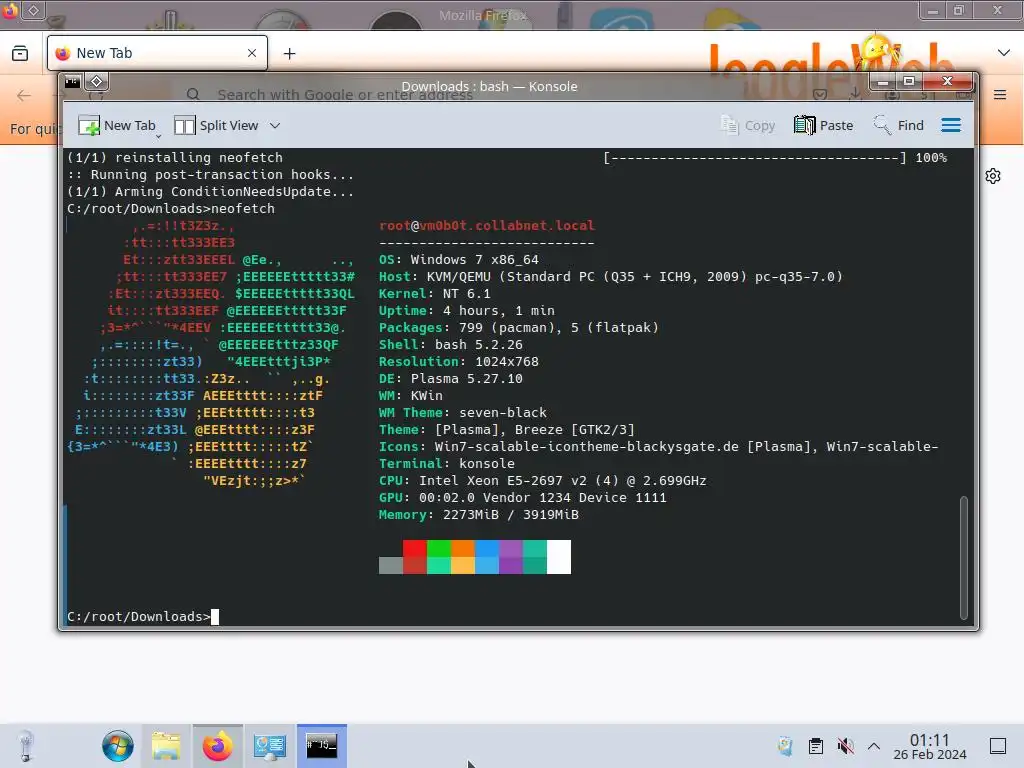Open new tab personalize gear icon

point(993,176)
